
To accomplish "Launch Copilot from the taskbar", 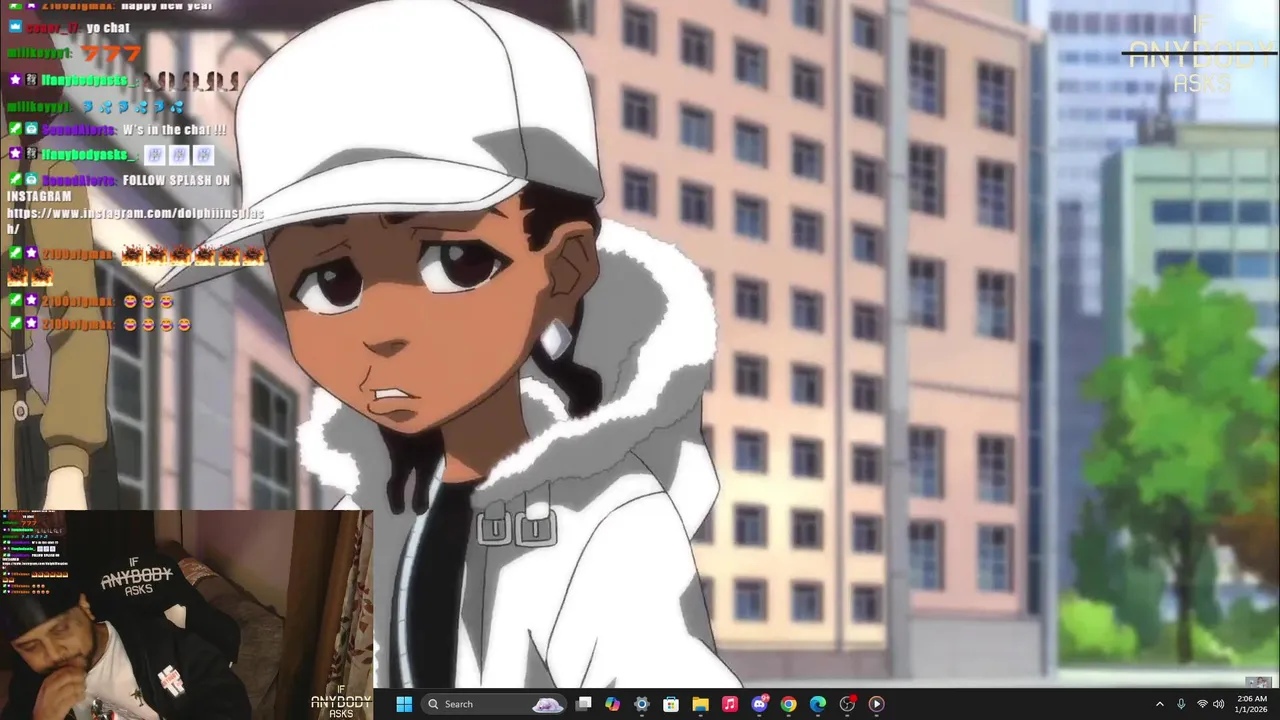I will pos(612,704).
